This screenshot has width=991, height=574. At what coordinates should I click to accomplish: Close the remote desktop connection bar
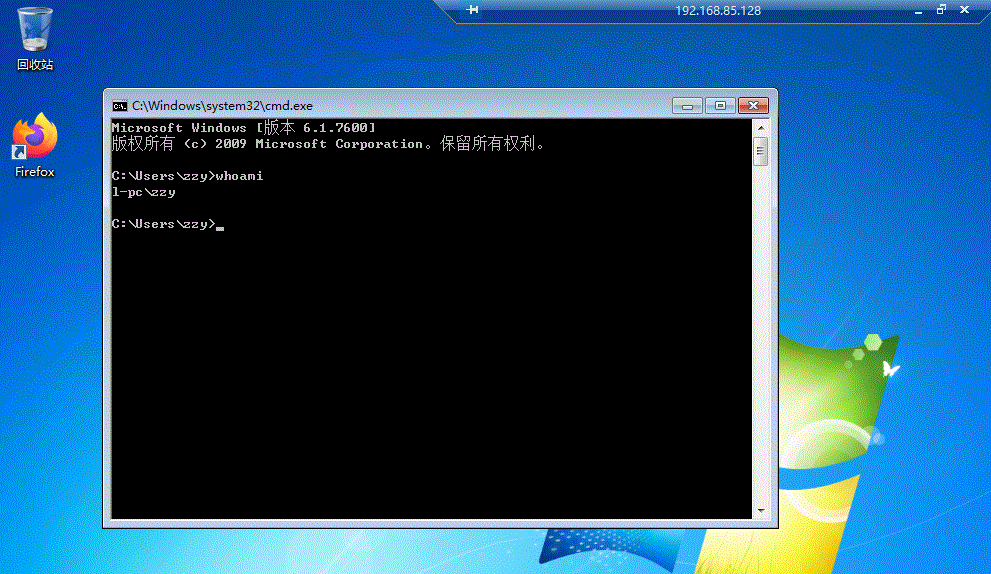pyautogui.click(x=964, y=9)
